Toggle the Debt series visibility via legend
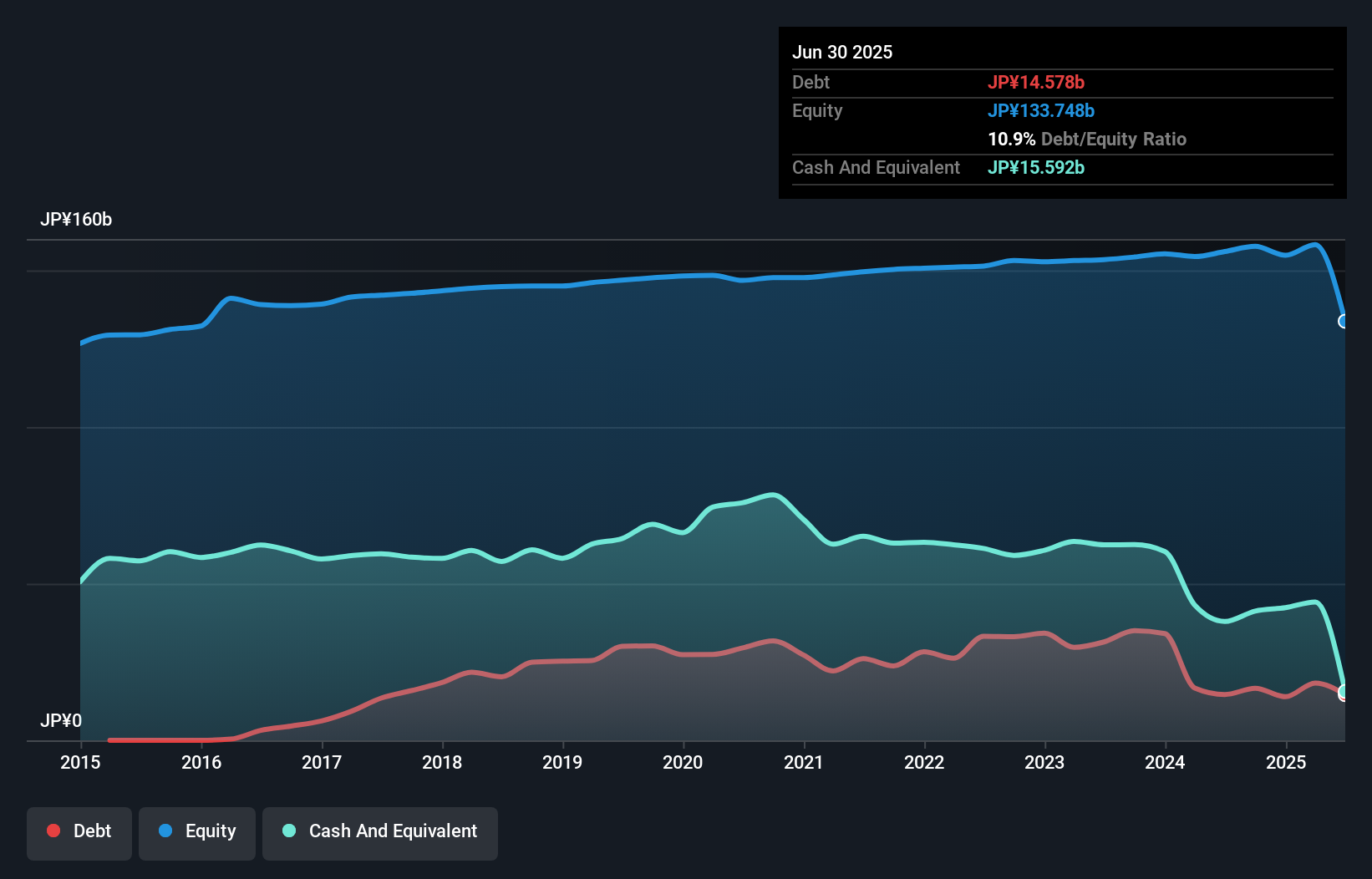Image resolution: width=1372 pixels, height=879 pixels. [x=79, y=831]
